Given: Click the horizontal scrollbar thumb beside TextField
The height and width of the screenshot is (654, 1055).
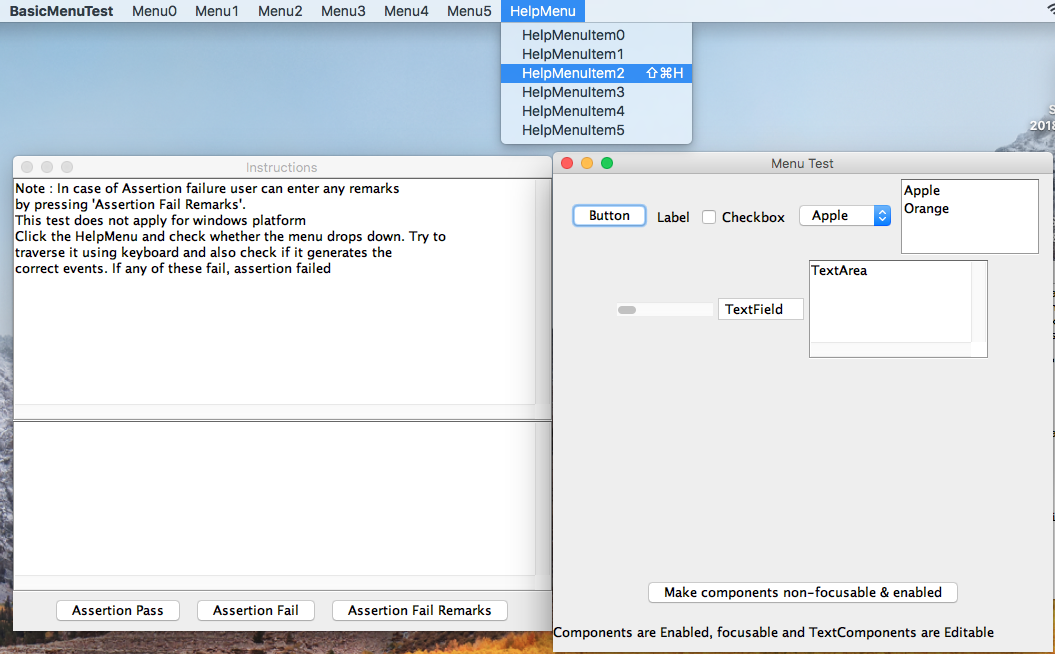Looking at the screenshot, I should coord(627,310).
